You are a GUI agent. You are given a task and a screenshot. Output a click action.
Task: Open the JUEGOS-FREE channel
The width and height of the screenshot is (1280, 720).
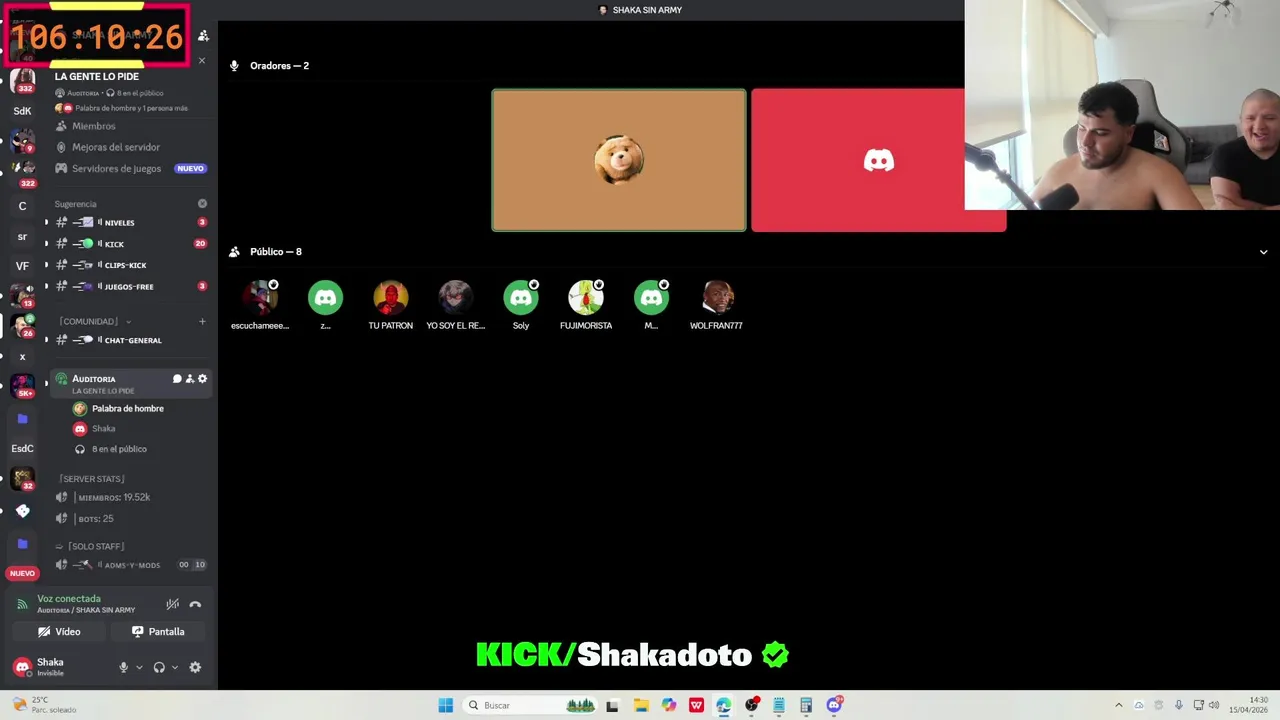(130, 286)
